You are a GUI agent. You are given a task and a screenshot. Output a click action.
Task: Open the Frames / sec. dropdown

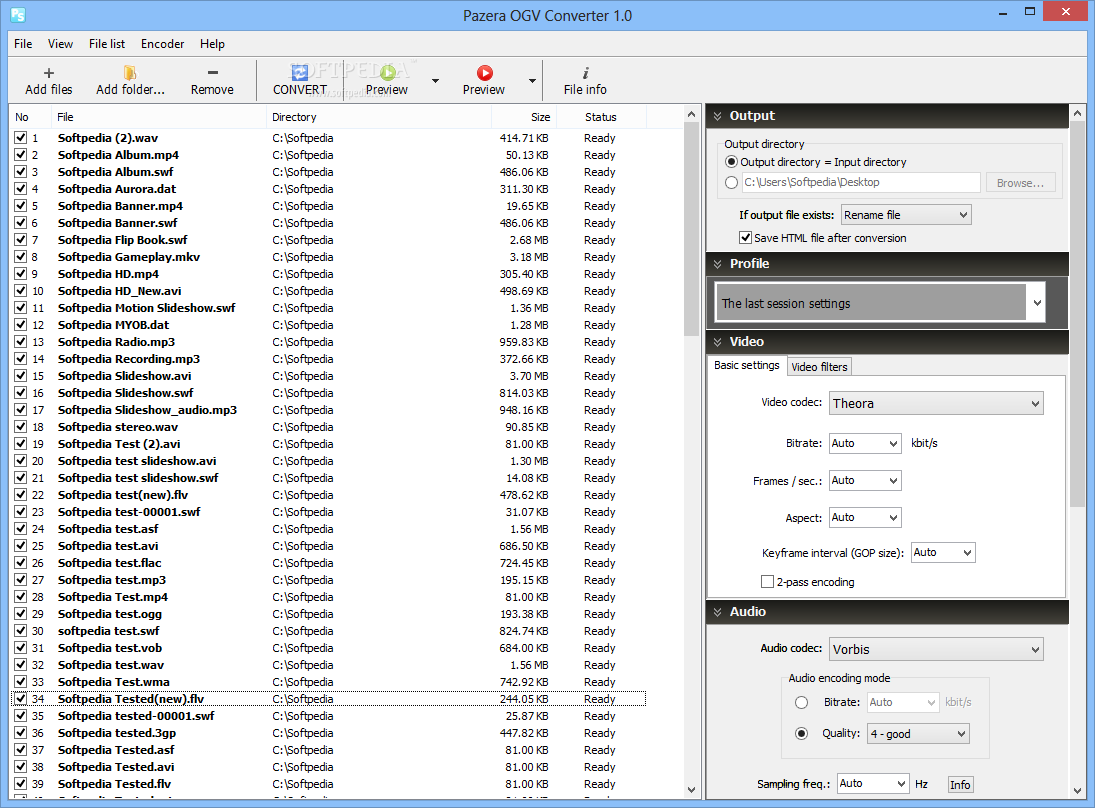pyautogui.click(x=865, y=480)
